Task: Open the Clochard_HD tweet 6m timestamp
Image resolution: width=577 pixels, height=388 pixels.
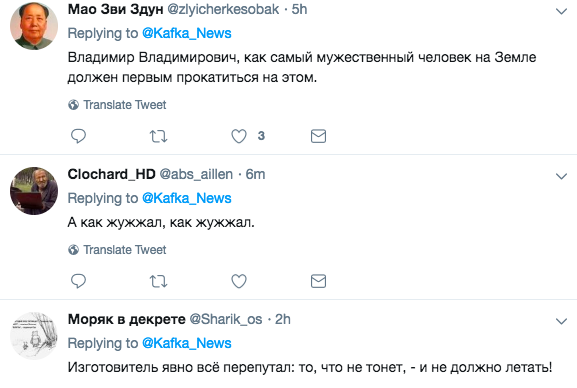Action: (x=255, y=174)
